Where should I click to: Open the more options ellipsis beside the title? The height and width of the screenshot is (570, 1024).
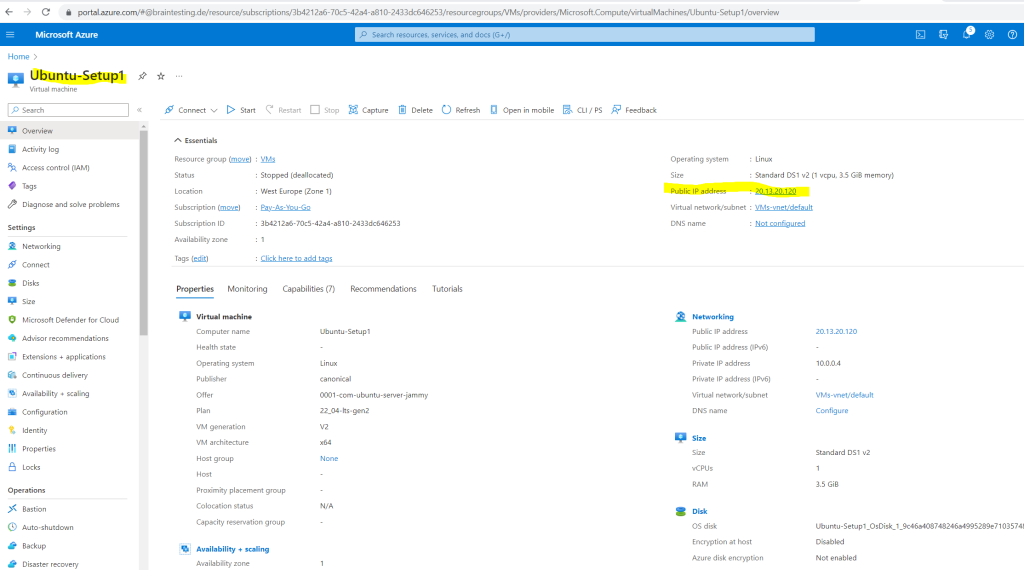(x=179, y=76)
